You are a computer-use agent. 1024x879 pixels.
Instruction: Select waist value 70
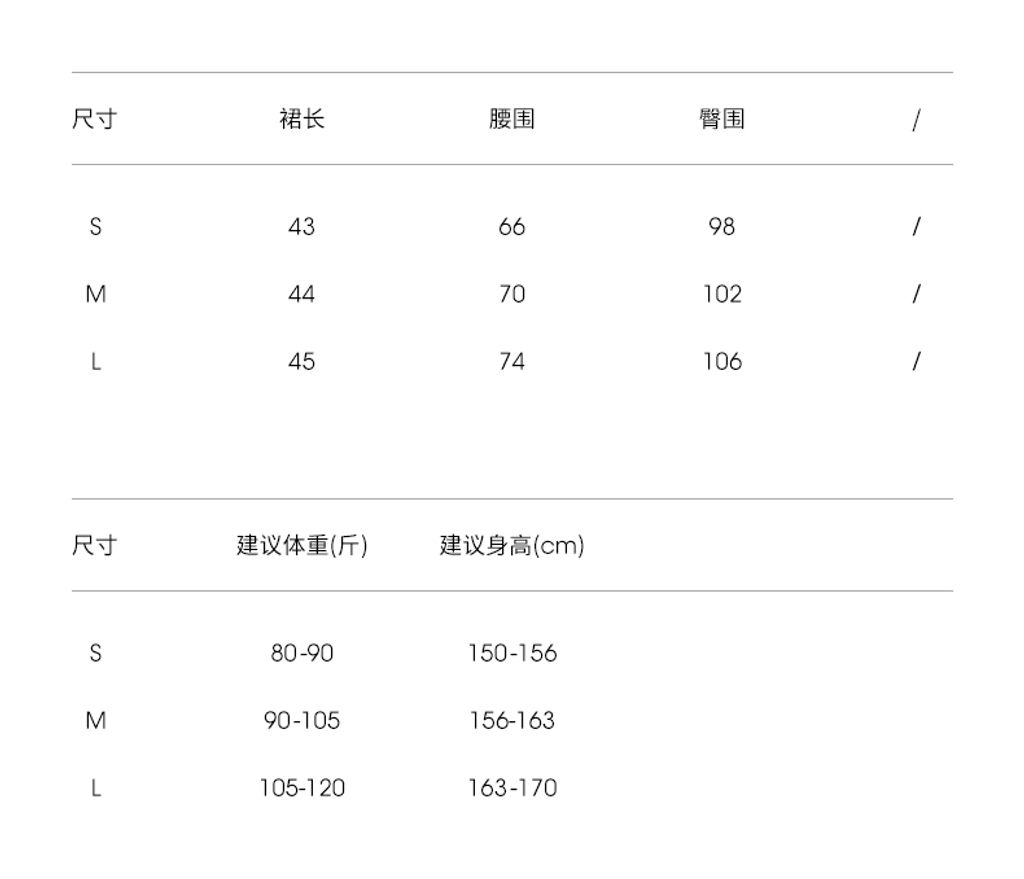tap(511, 294)
